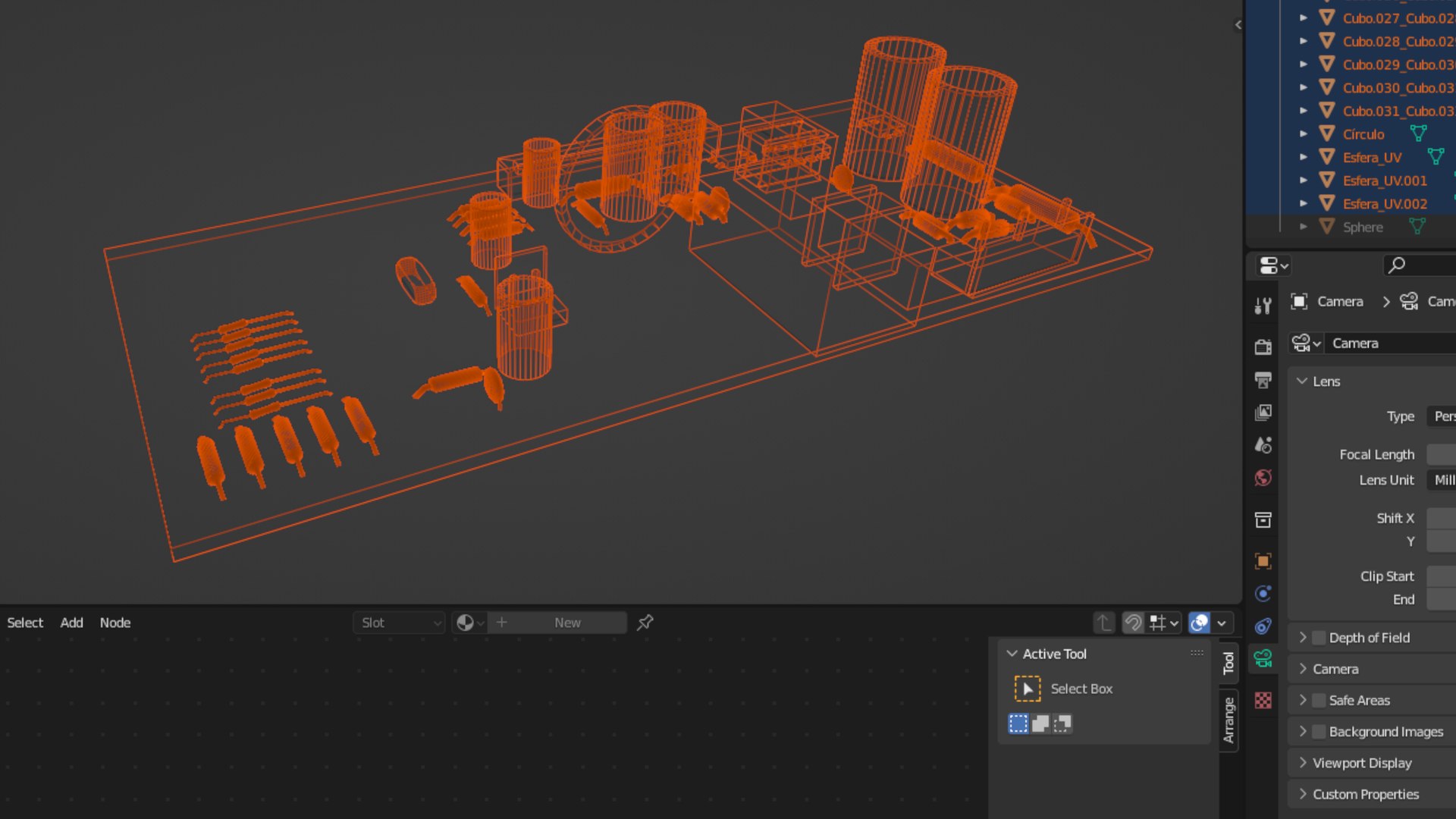
Task: Select the Círculo object in outliner
Action: click(1363, 134)
